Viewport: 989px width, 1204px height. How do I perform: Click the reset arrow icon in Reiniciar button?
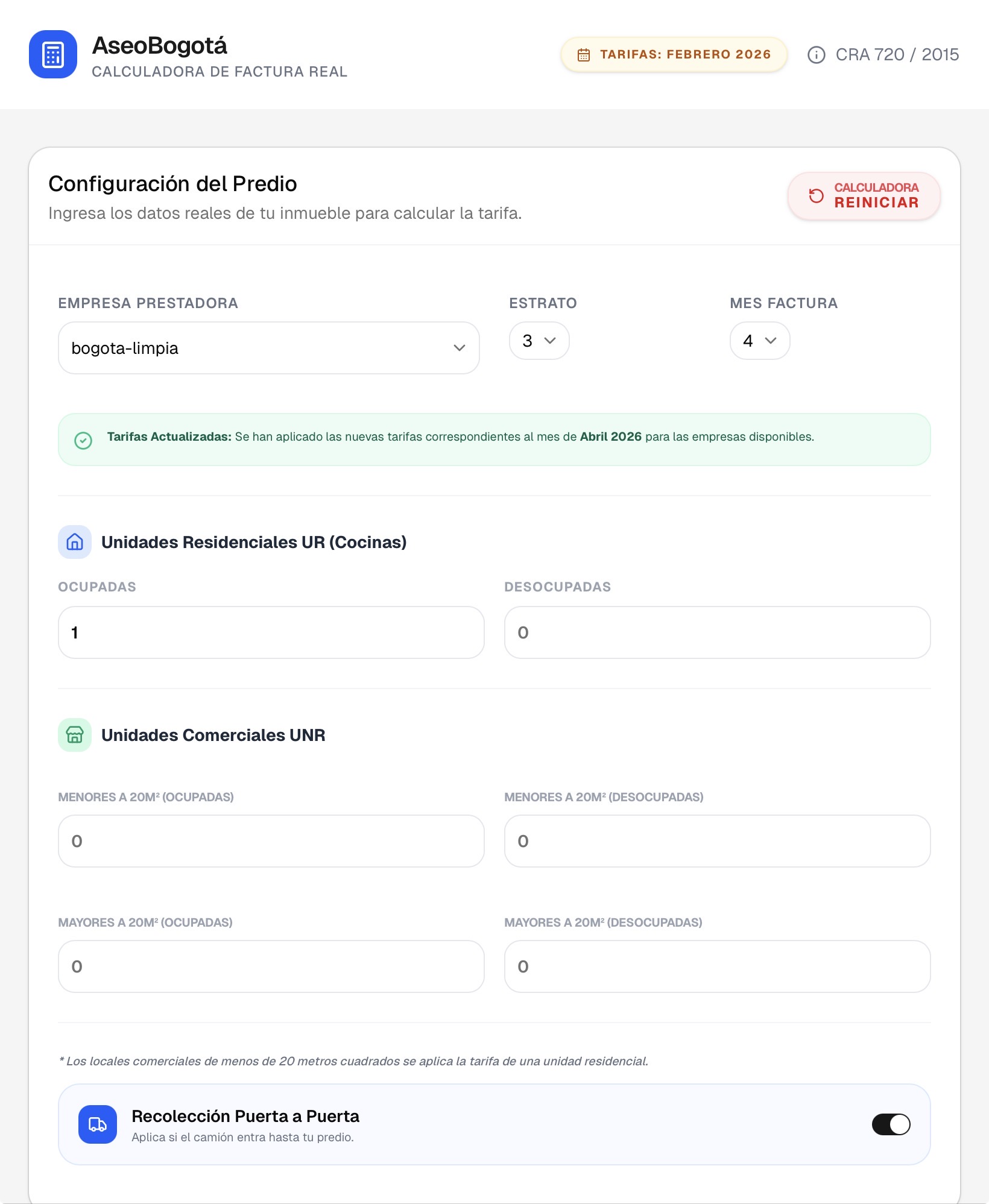point(817,195)
